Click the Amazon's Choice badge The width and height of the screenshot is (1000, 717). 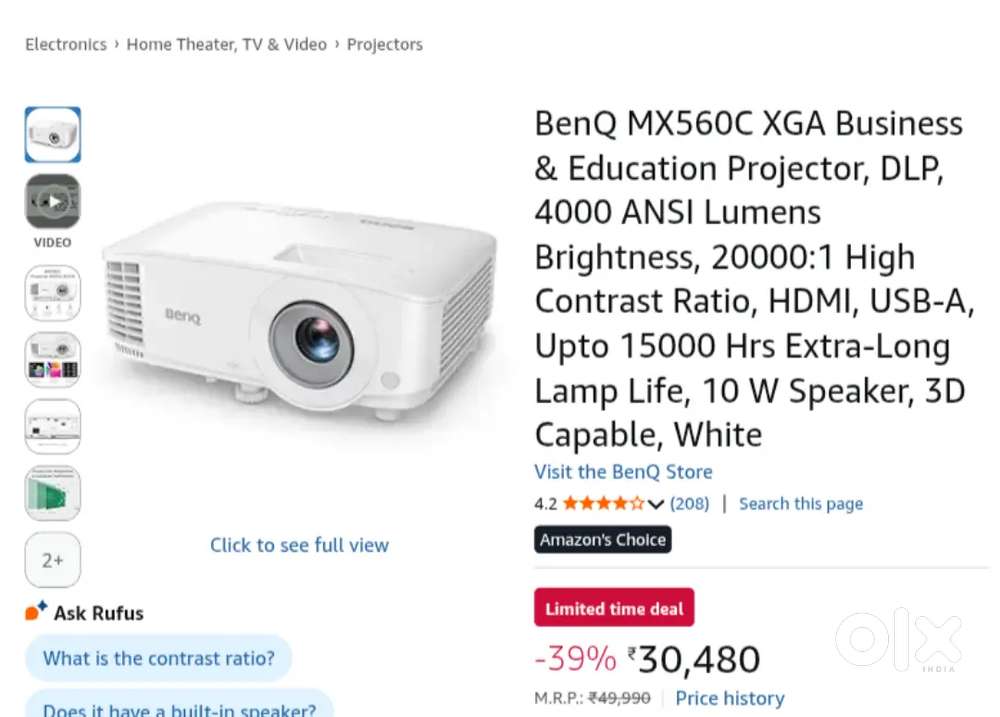tap(603, 540)
